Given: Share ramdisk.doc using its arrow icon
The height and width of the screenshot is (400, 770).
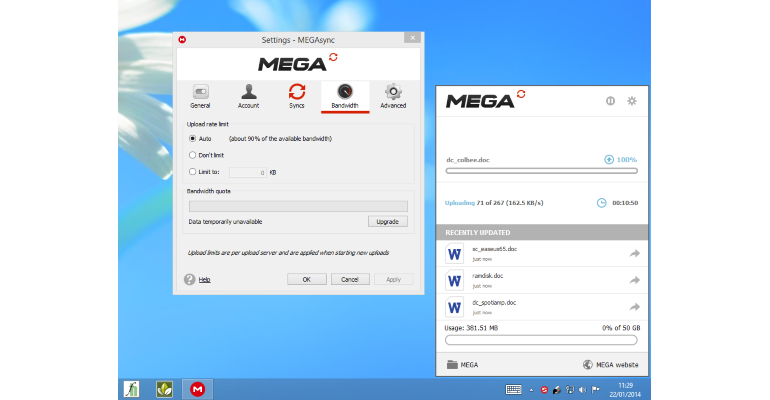Looking at the screenshot, I should click(634, 280).
